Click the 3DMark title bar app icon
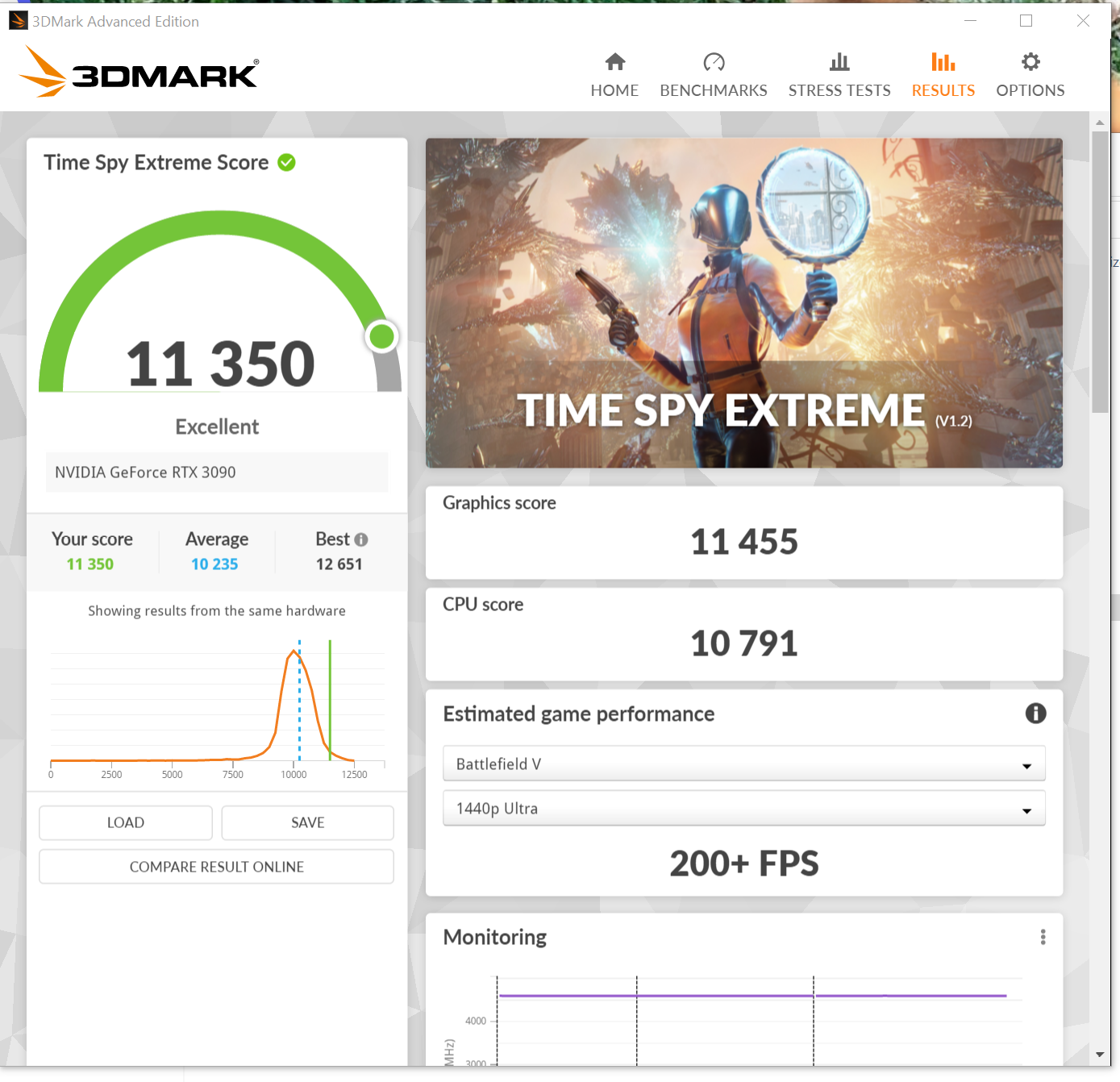The width and height of the screenshot is (1120, 1082). 18,20
